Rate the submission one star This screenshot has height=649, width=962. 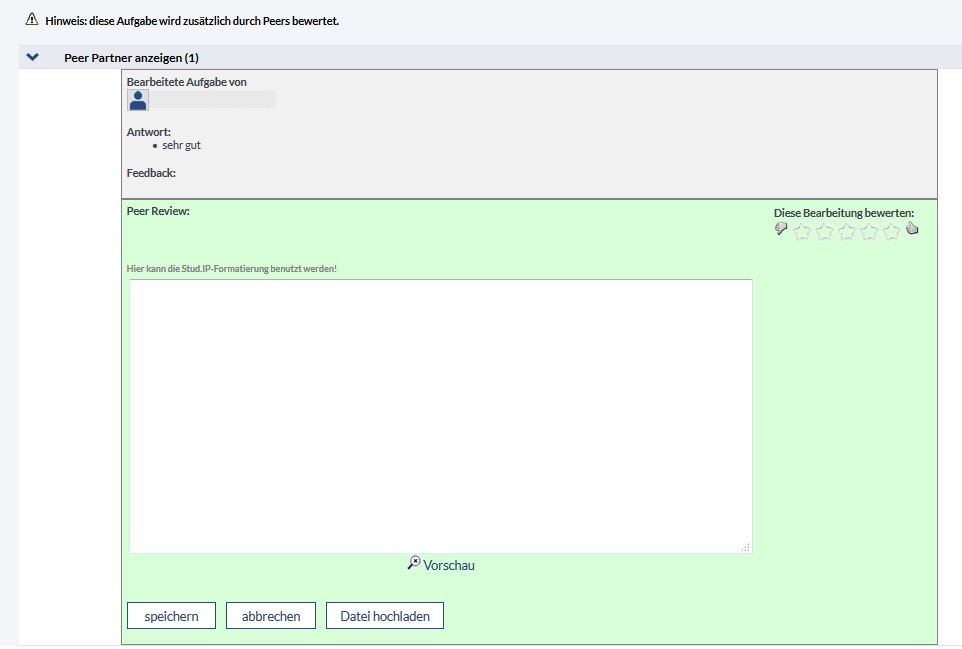click(x=802, y=232)
